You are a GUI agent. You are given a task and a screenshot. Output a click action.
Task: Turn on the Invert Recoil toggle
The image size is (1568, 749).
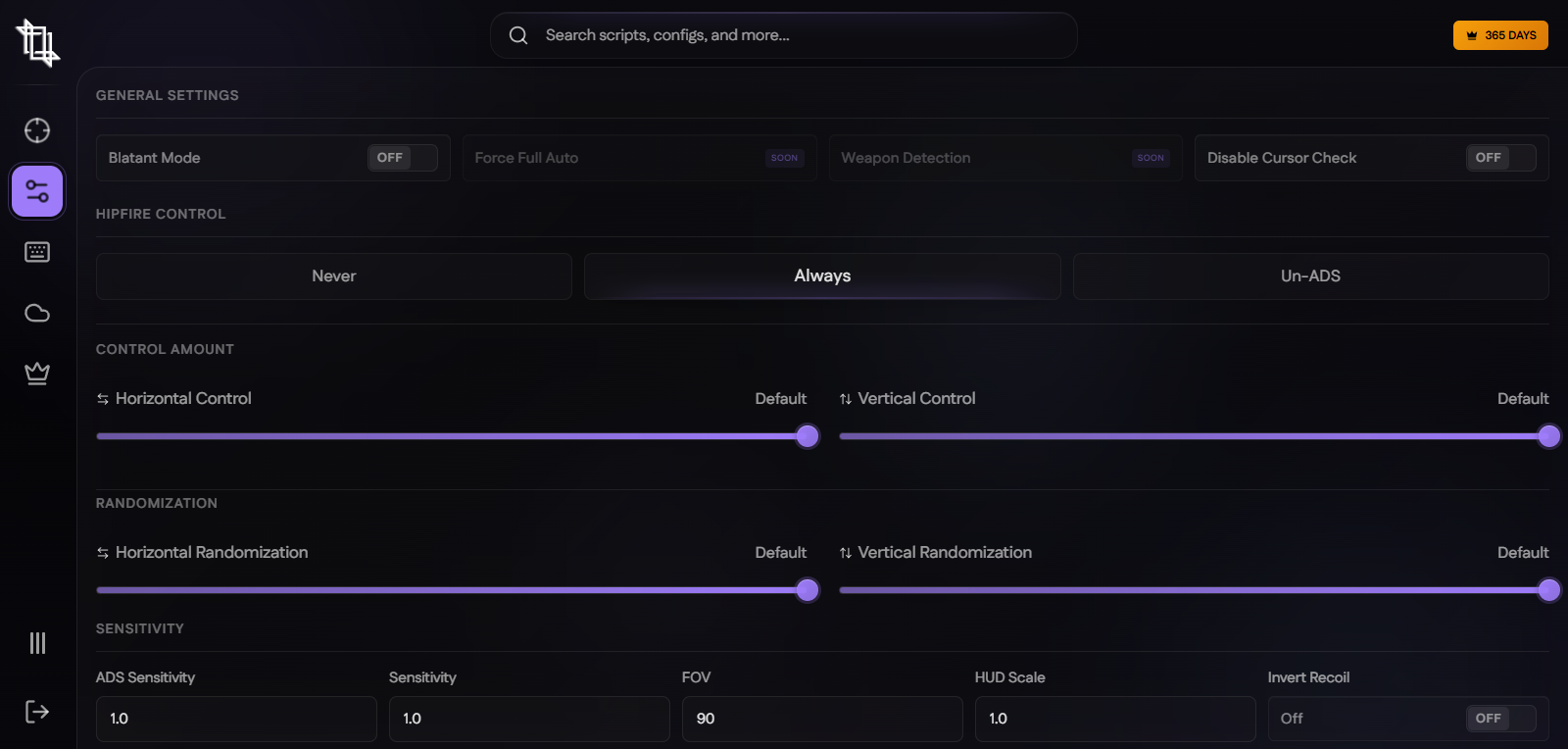[1499, 719]
